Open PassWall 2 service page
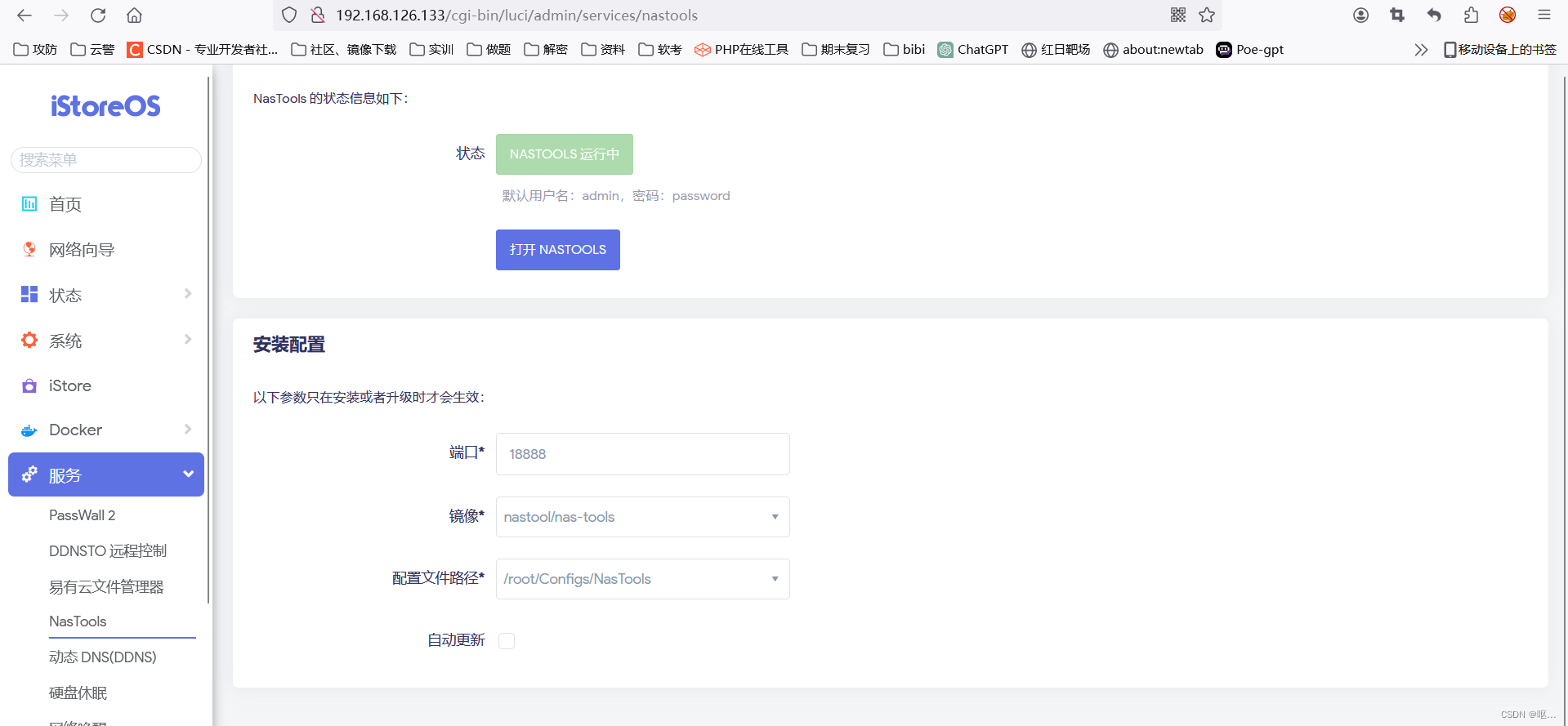Screen dimensions: 1568x726 click(x=83, y=515)
